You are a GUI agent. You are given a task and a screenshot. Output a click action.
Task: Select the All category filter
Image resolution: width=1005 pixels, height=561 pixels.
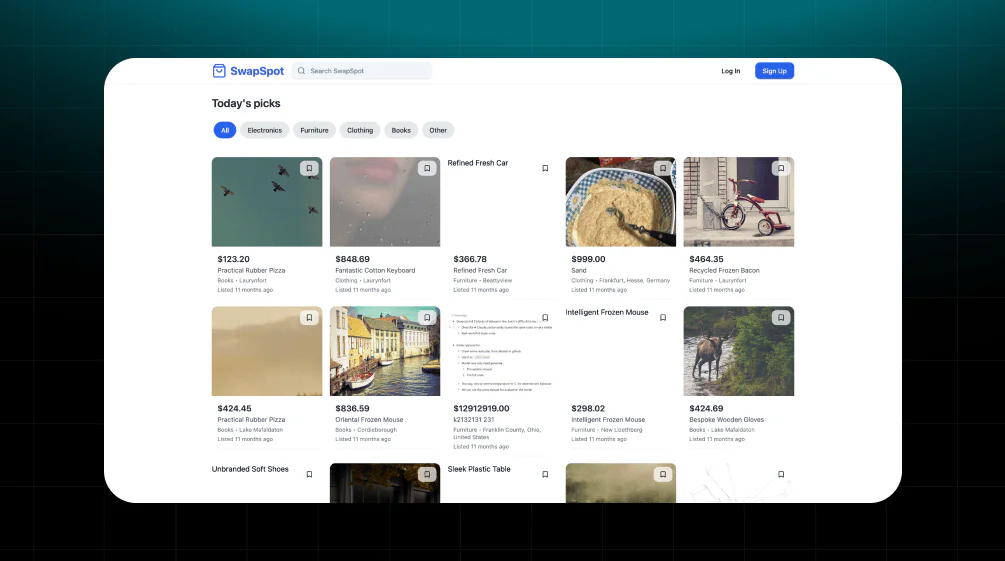pyautogui.click(x=225, y=130)
